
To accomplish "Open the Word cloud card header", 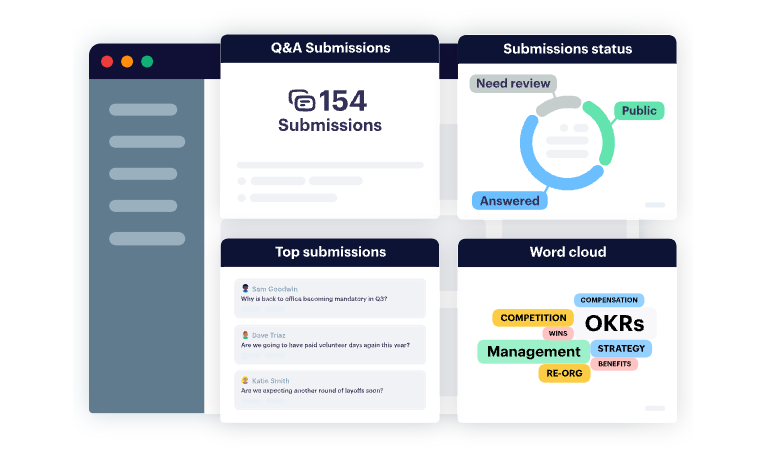I will point(567,252).
